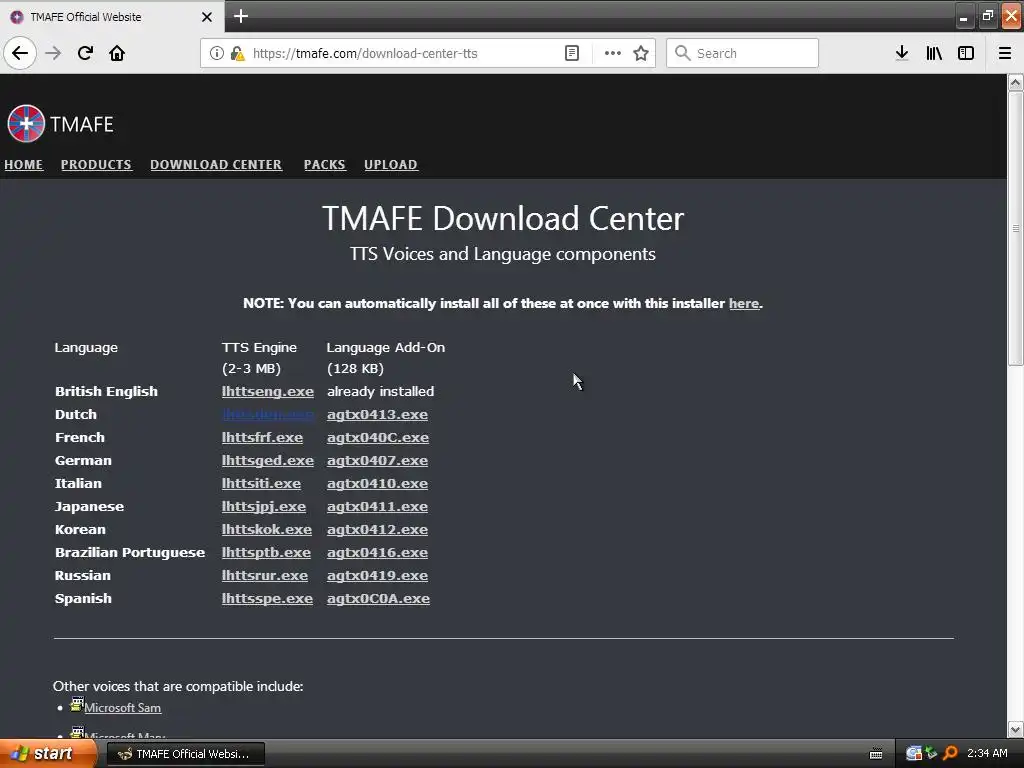Download agtx0411.exe Japanese add-on

[377, 506]
